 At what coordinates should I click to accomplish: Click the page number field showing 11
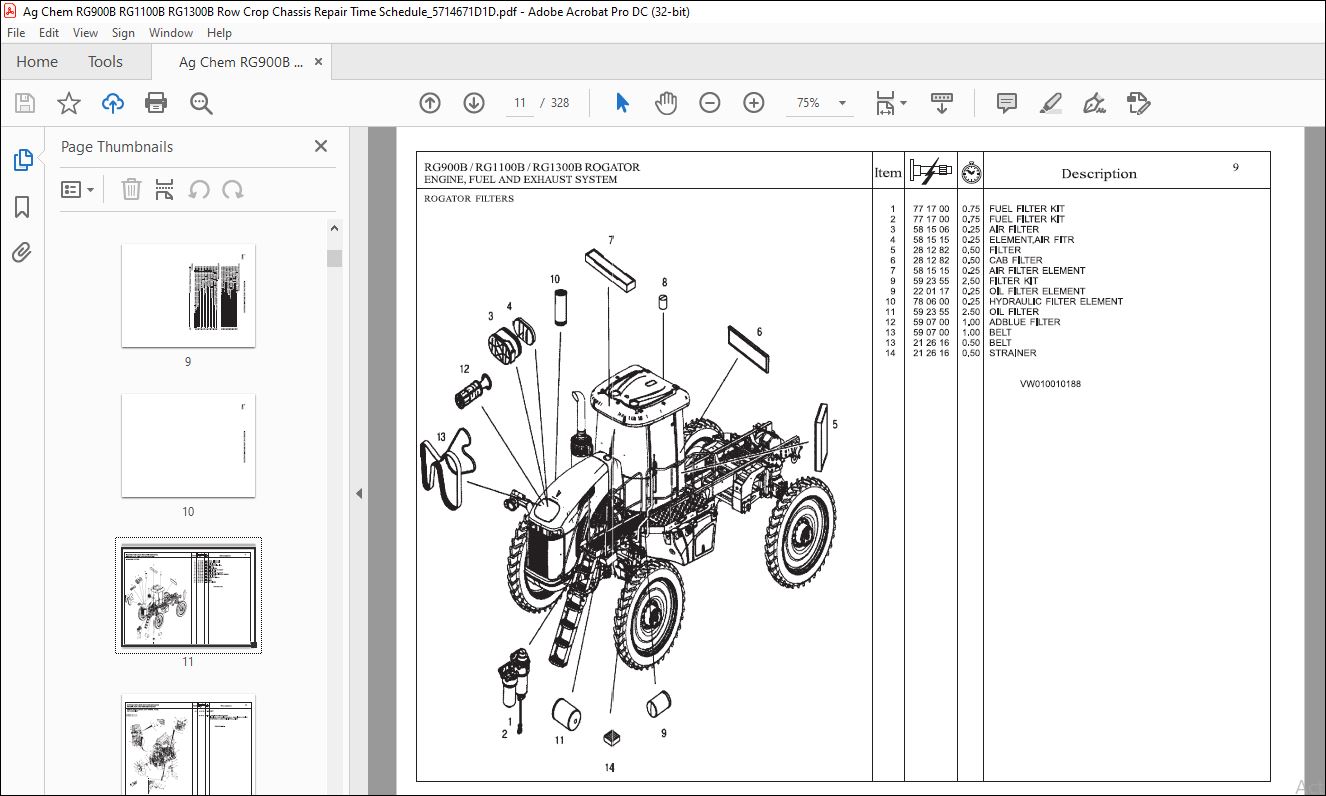[x=520, y=103]
